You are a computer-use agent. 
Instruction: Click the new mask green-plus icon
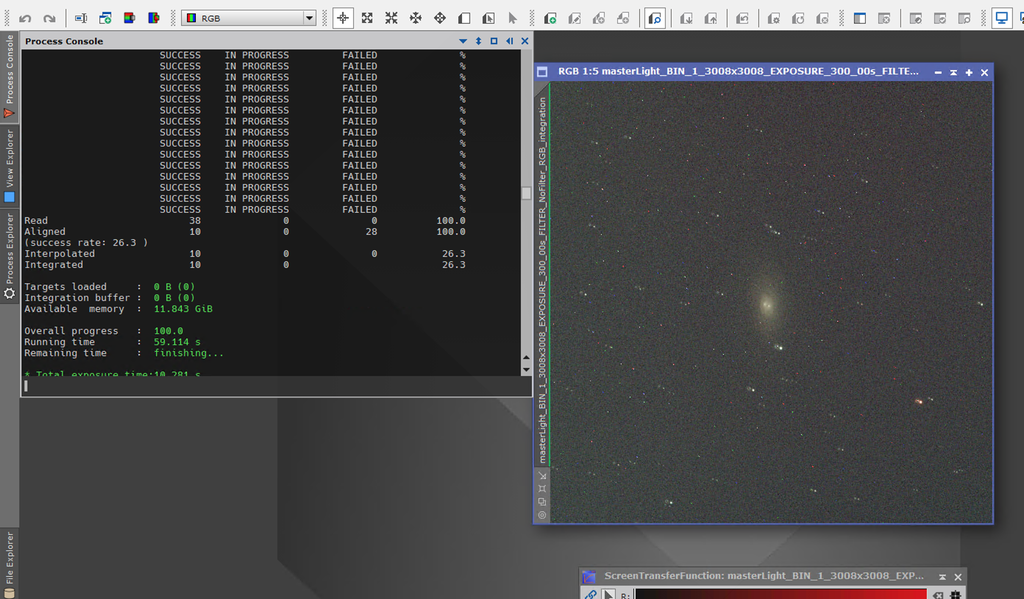550,18
